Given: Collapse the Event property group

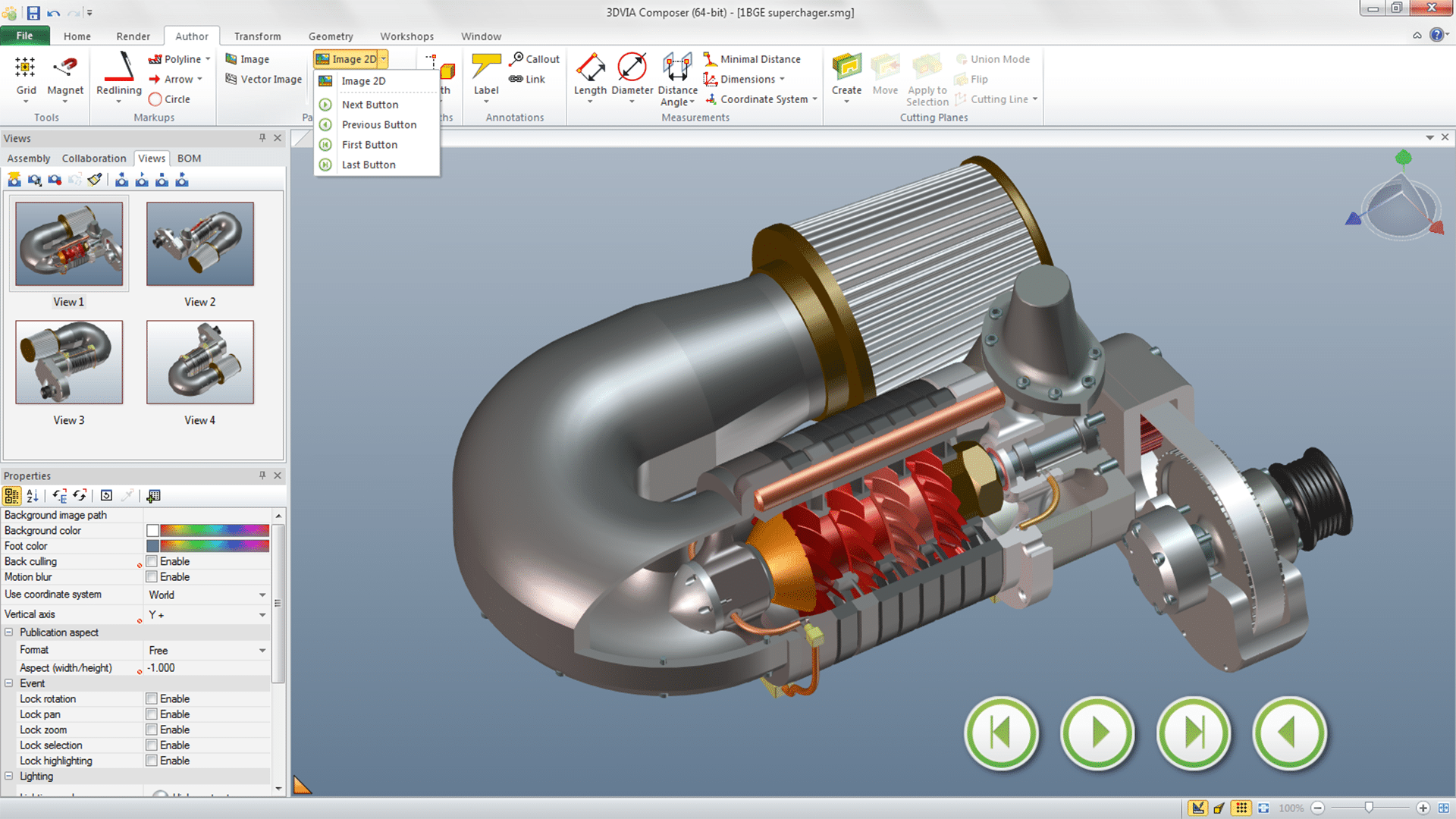Looking at the screenshot, I should point(9,683).
